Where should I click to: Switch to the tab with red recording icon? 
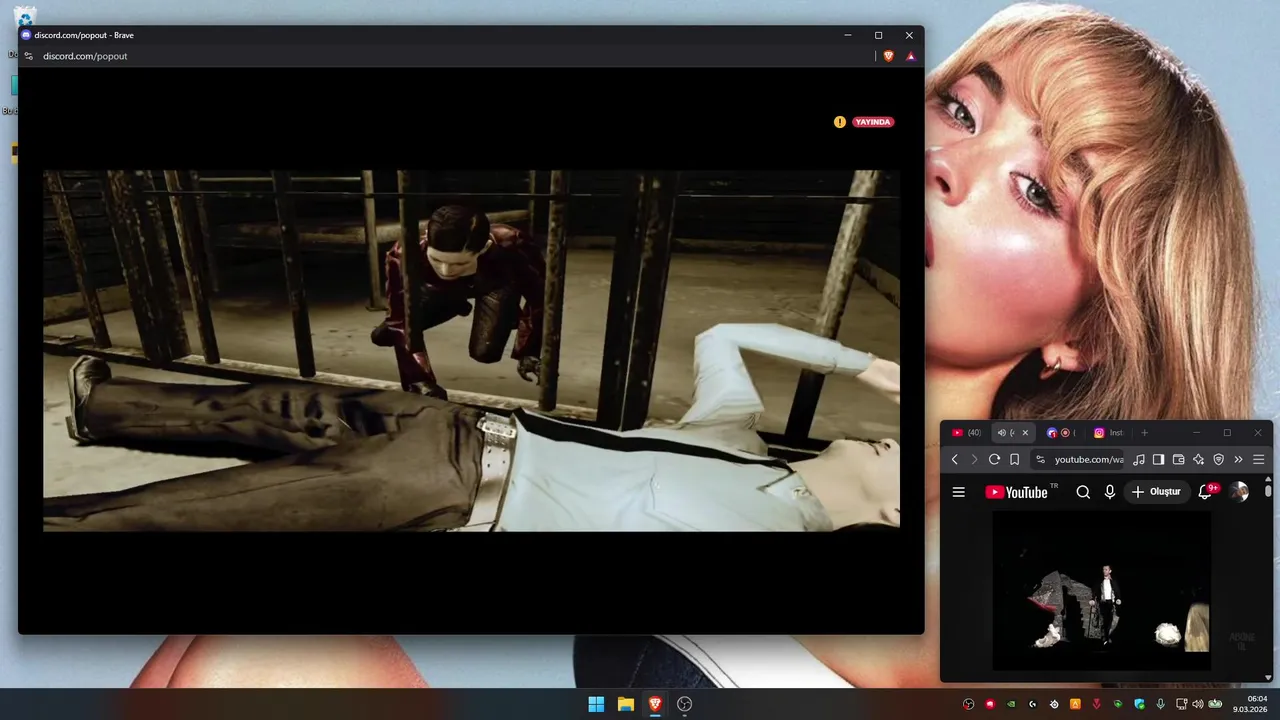1060,433
